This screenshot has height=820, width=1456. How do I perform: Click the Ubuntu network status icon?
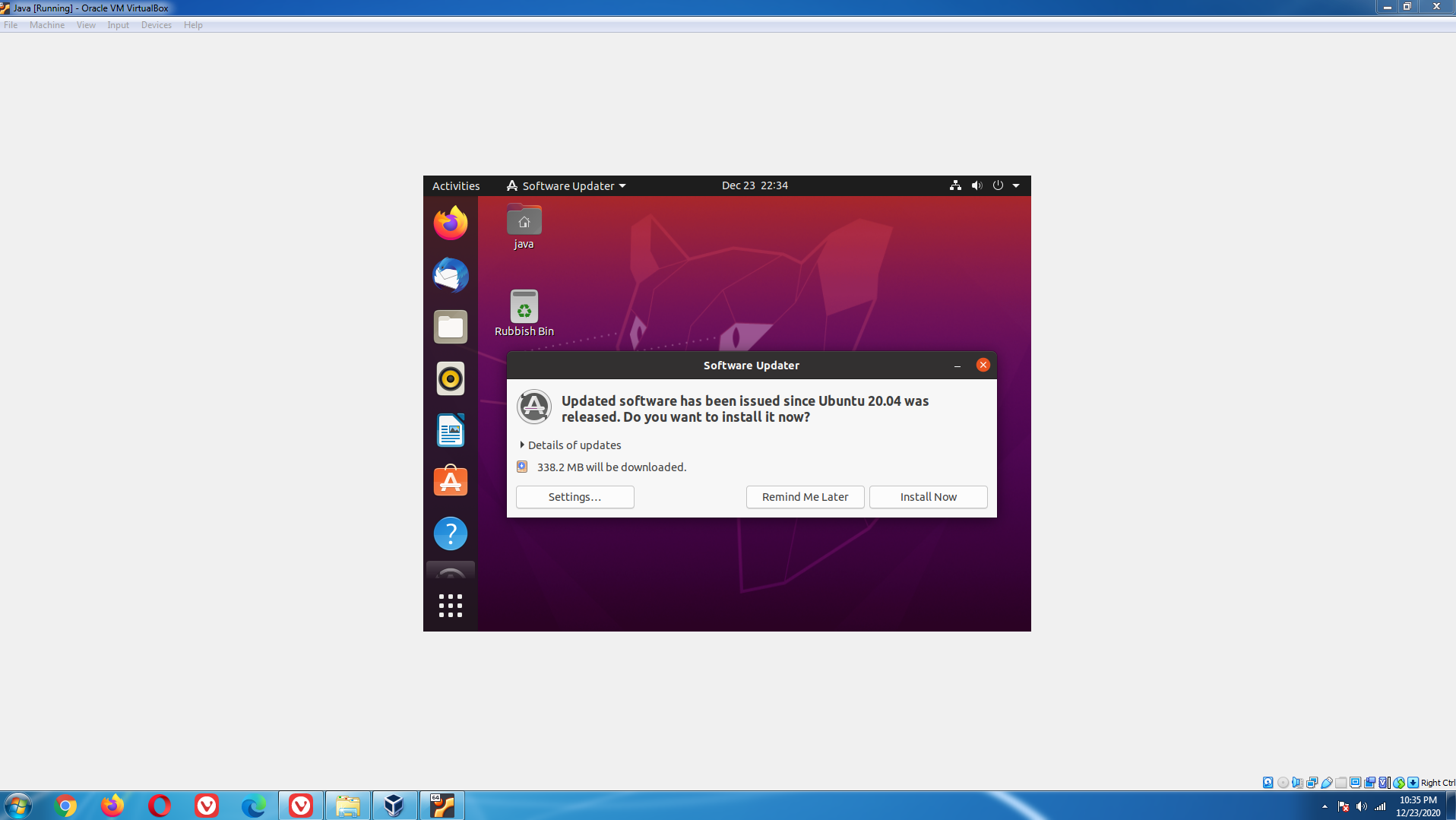pos(955,185)
